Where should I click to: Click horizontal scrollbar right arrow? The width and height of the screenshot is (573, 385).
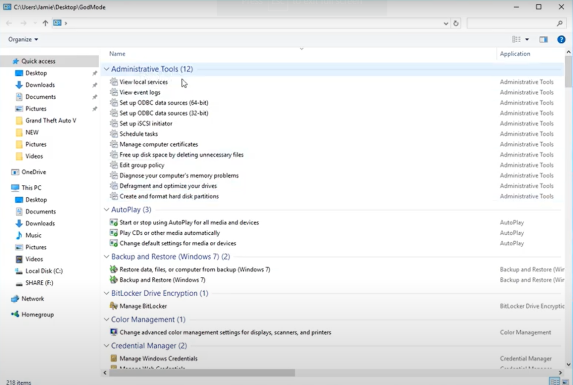(561, 373)
